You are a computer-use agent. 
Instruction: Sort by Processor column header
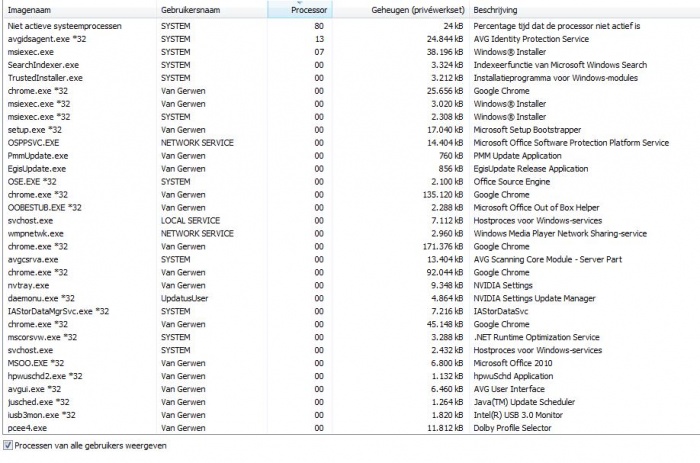coord(300,10)
